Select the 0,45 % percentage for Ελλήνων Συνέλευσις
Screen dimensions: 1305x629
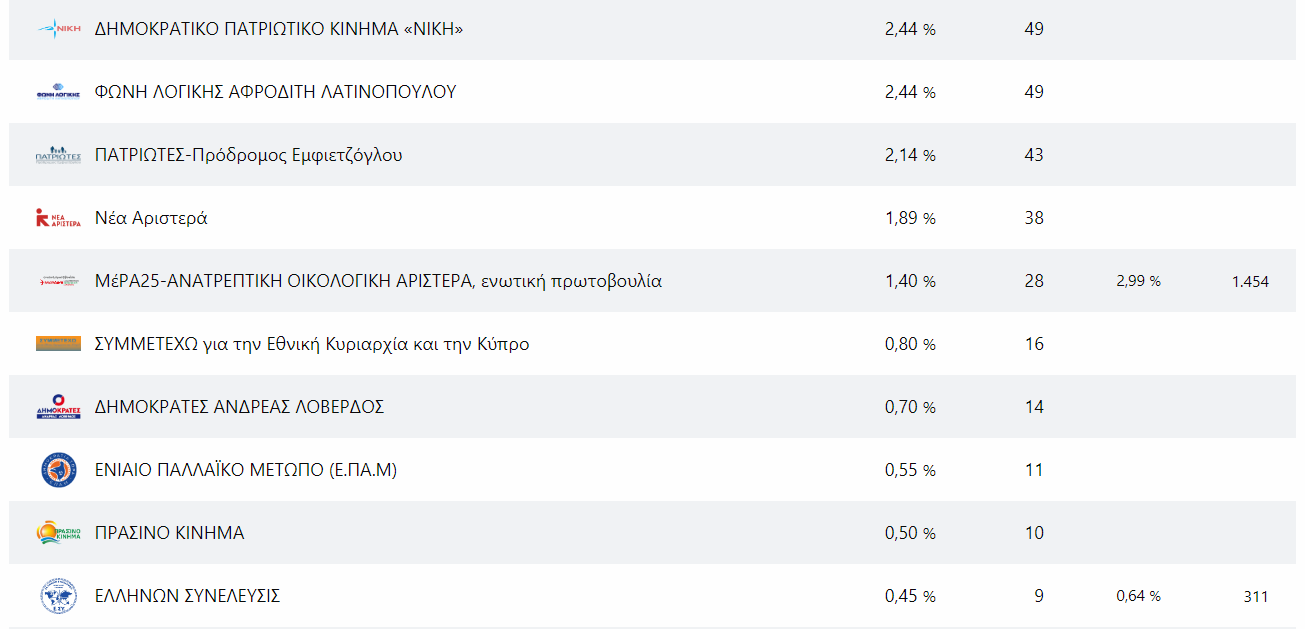pos(910,596)
